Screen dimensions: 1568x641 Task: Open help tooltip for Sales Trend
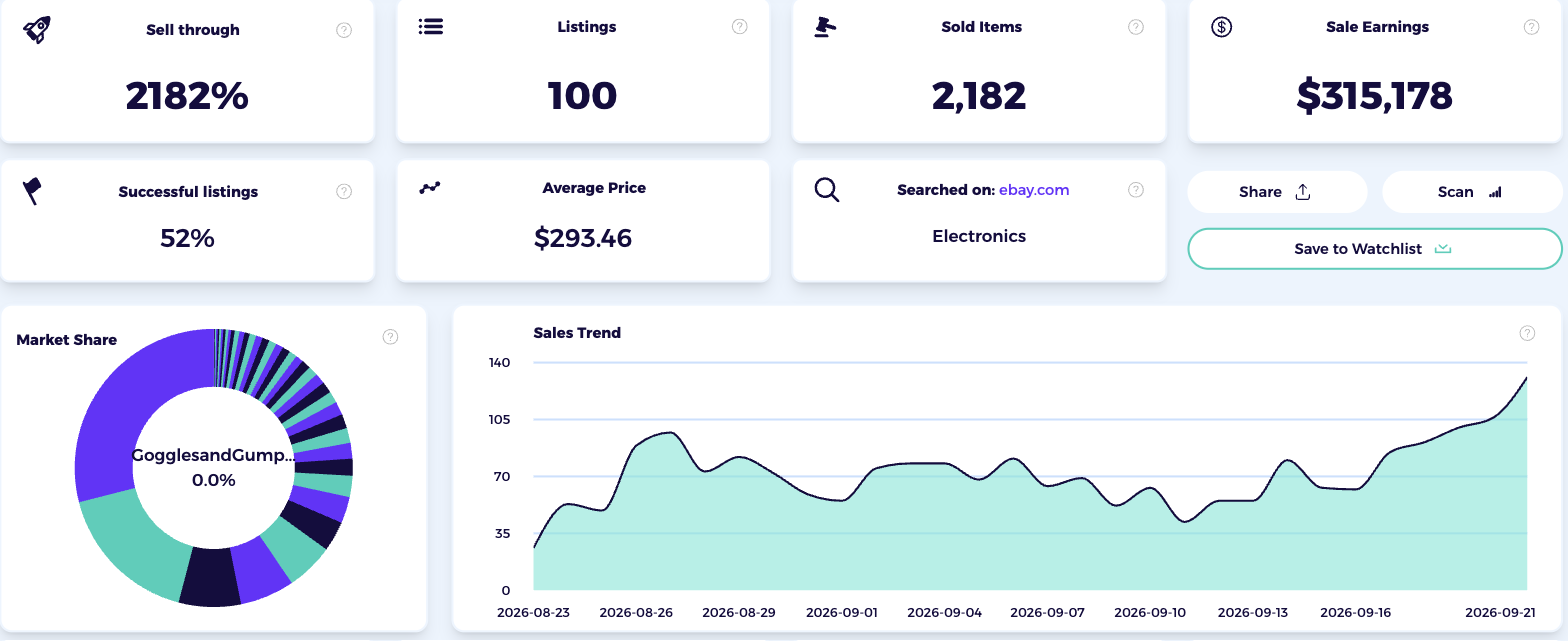[x=1527, y=333]
